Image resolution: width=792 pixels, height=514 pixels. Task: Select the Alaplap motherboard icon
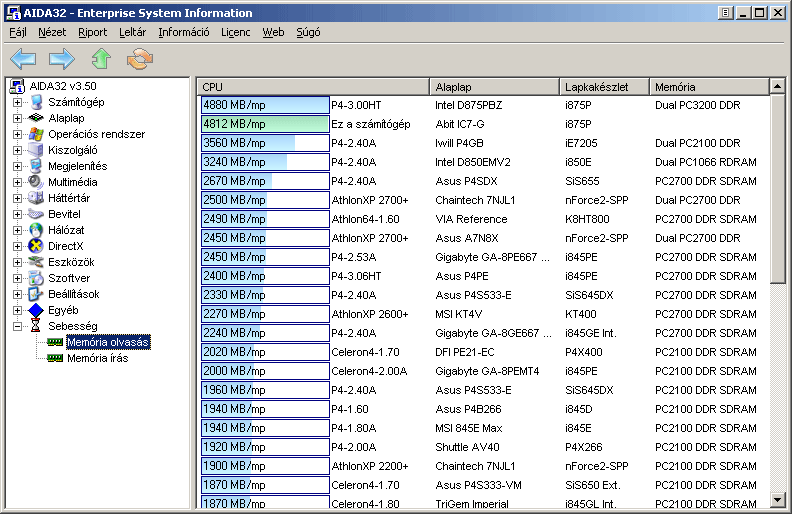[x=36, y=118]
